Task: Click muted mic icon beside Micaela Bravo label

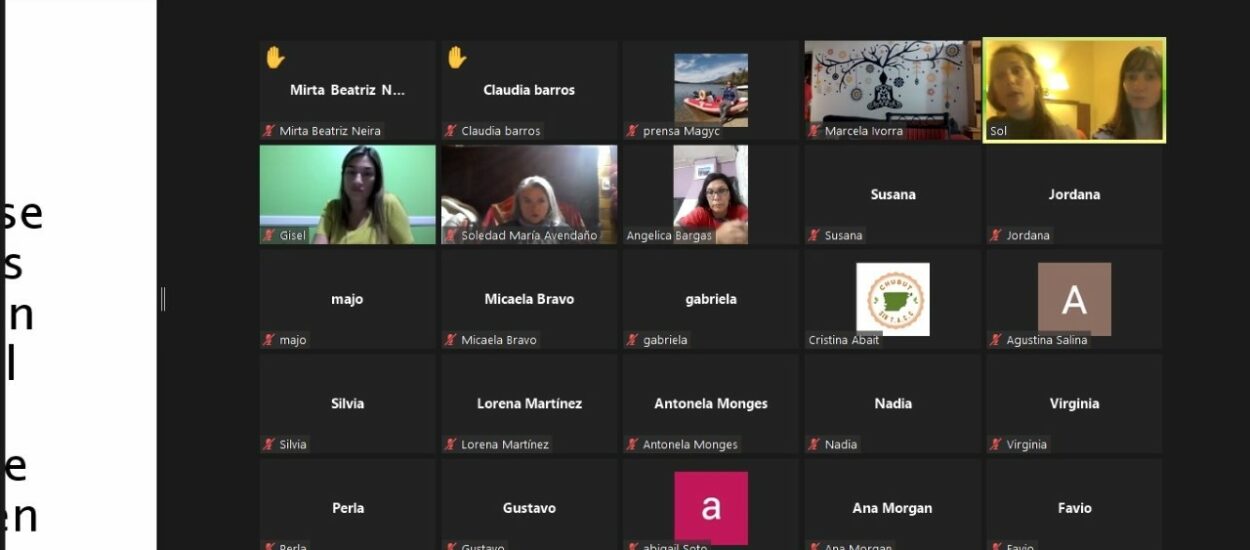Action: click(x=451, y=340)
